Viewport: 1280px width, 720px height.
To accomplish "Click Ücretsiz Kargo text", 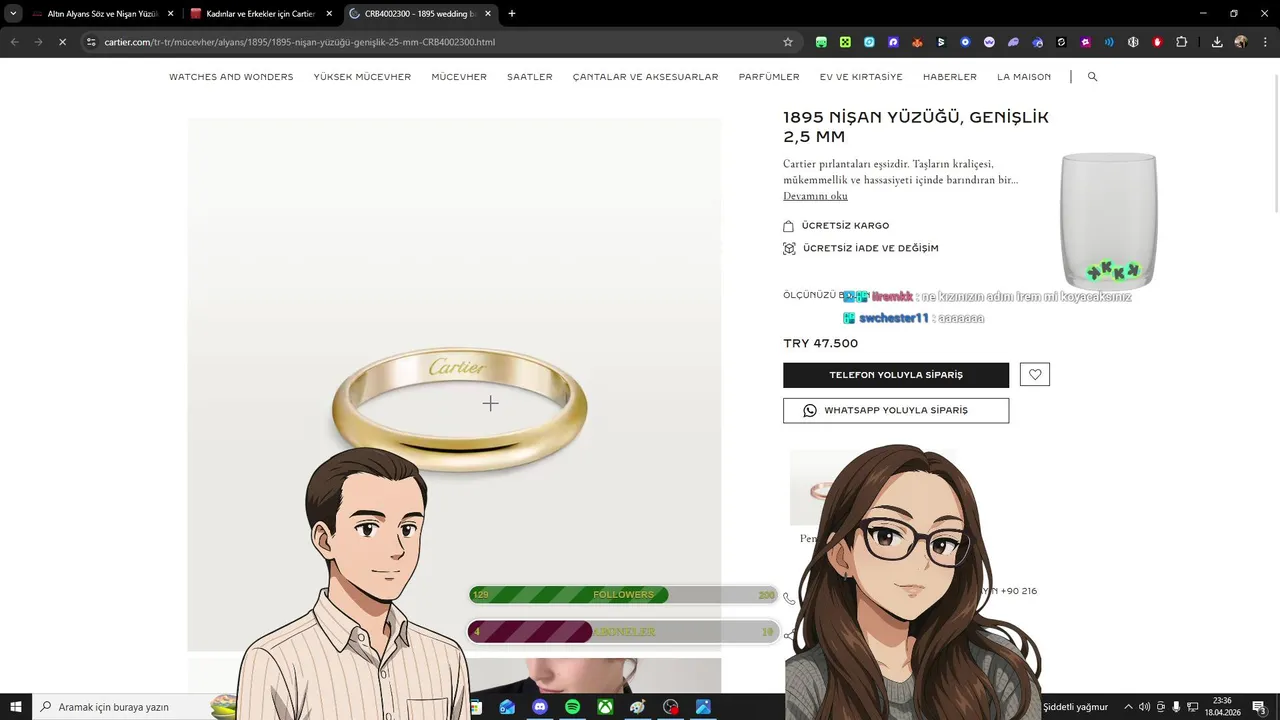I will (x=845, y=226).
